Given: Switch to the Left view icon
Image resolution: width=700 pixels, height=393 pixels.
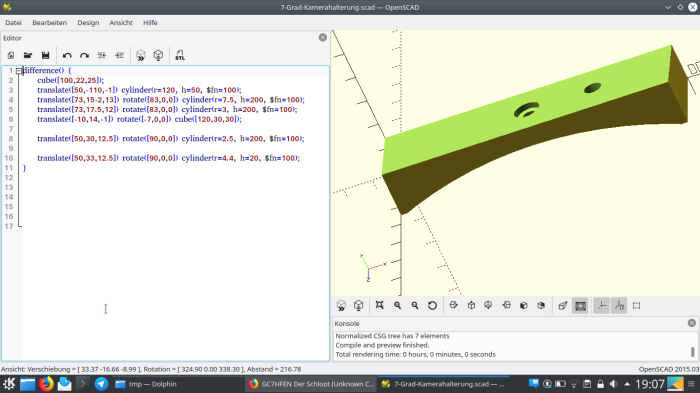Looking at the screenshot, I should tap(506, 305).
